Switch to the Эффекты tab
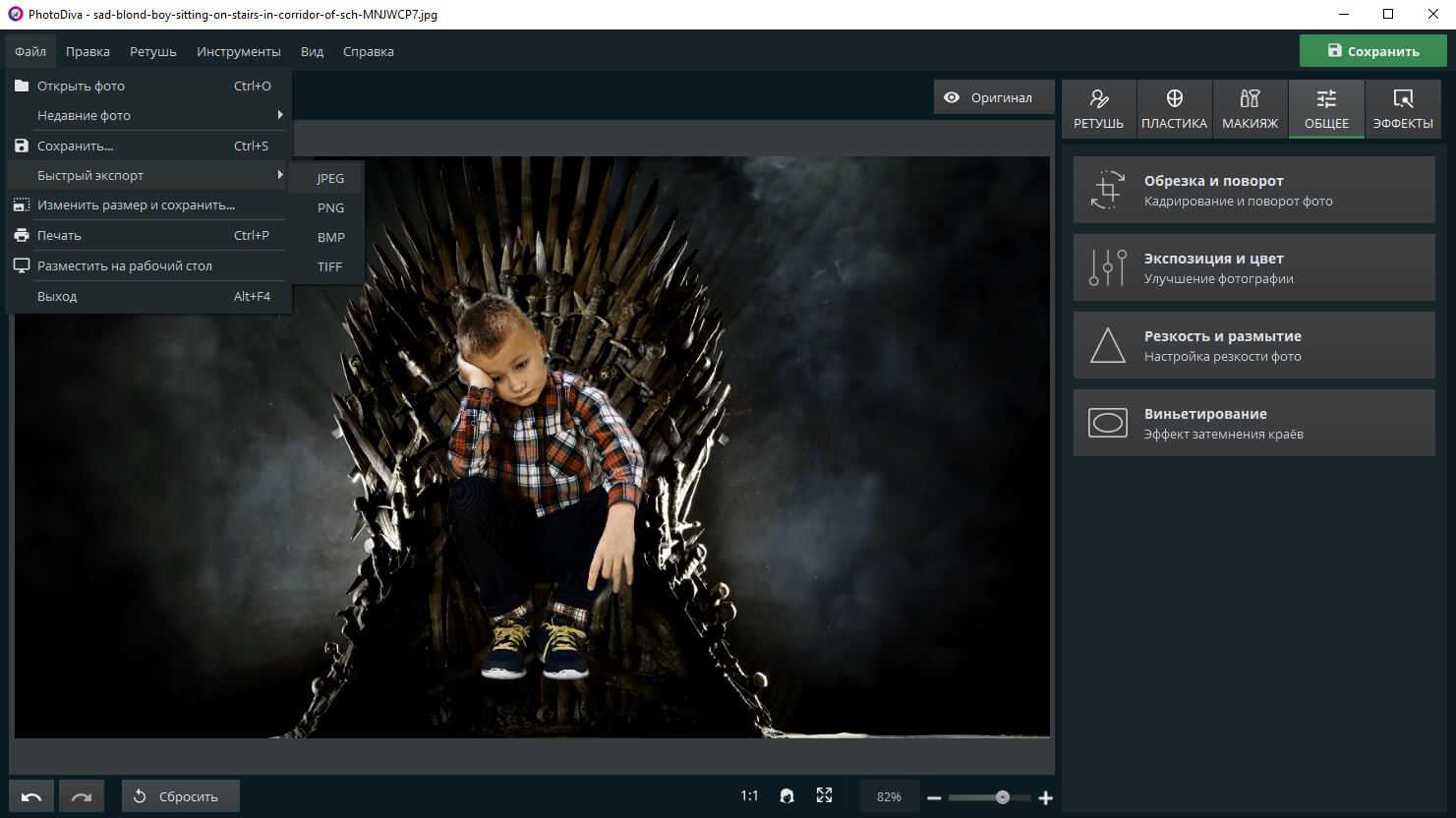The width and height of the screenshot is (1456, 818). coord(1403,108)
